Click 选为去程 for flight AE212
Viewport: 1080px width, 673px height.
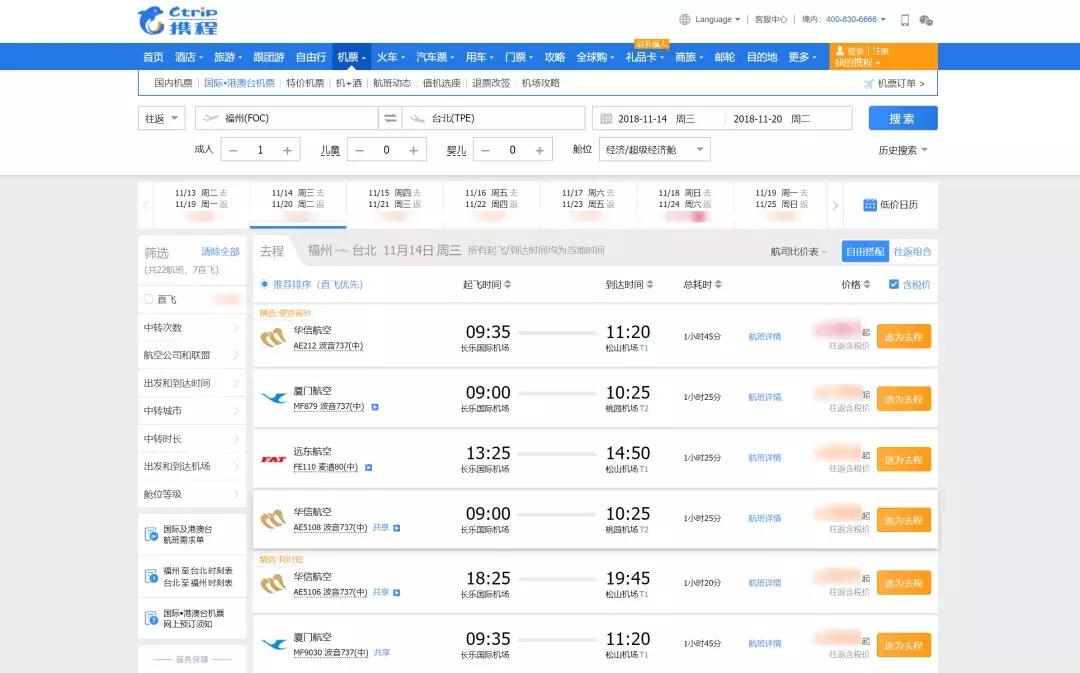click(903, 337)
